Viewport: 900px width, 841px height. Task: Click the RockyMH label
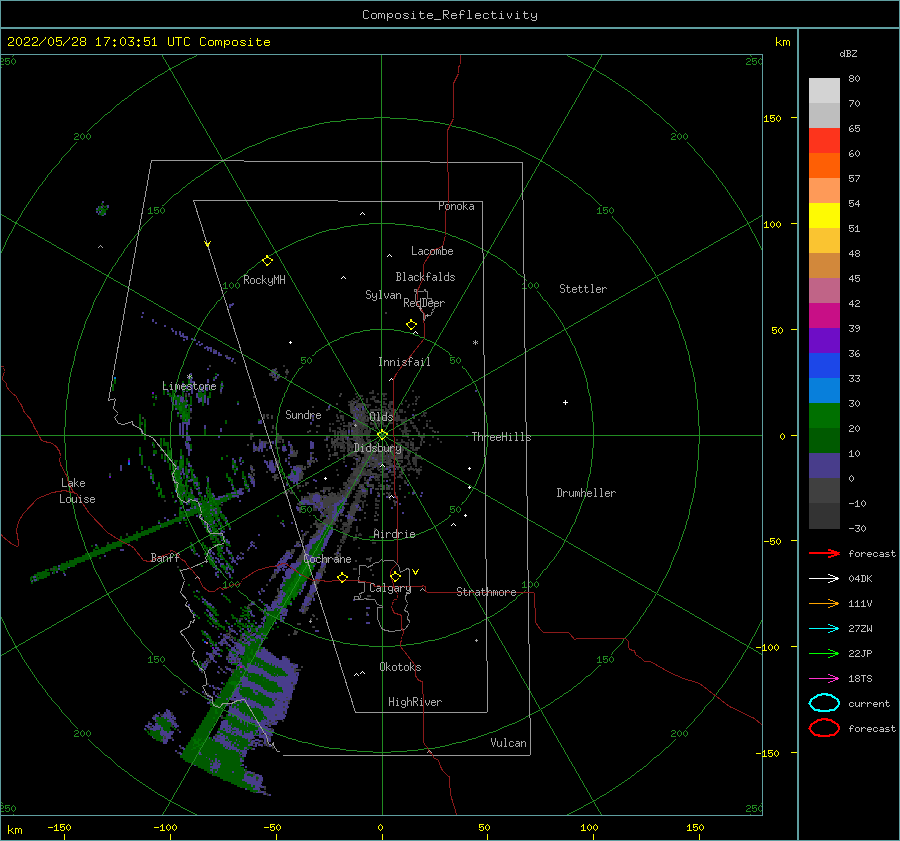[x=264, y=280]
